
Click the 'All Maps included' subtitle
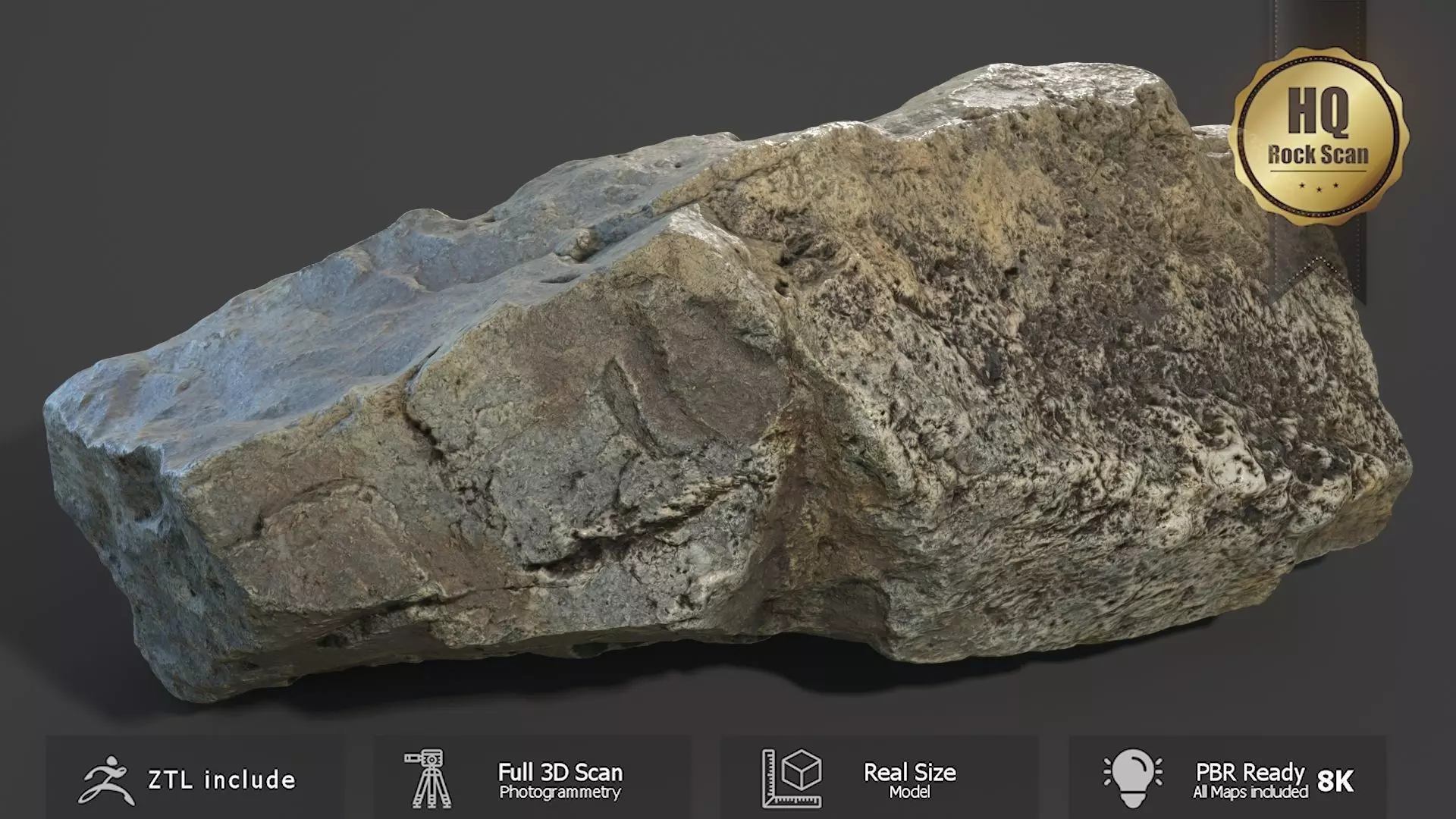pos(1250,792)
